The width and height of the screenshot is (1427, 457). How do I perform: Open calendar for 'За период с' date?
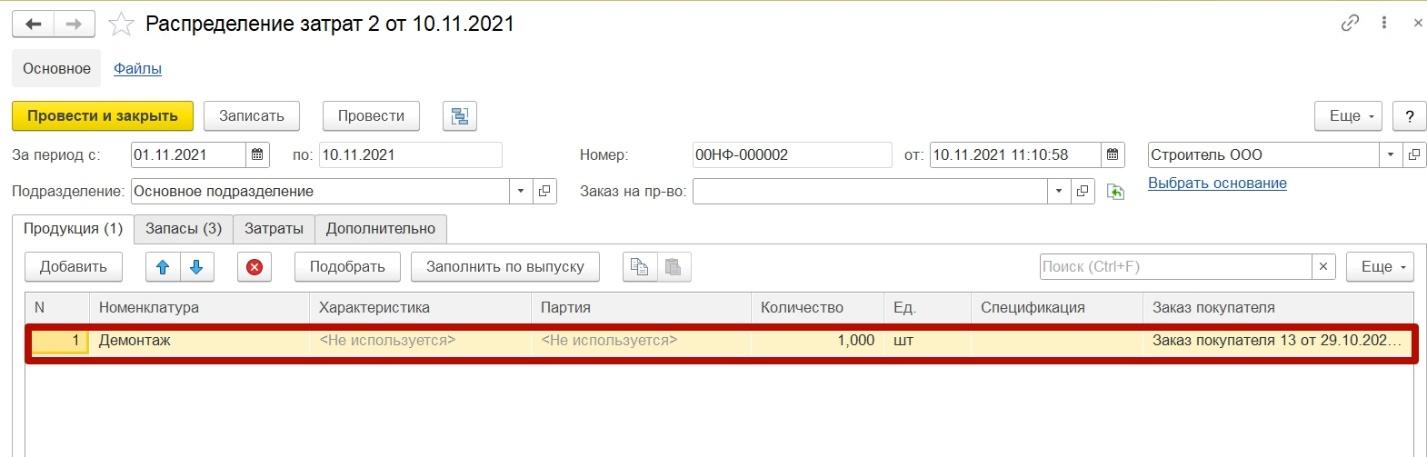(x=258, y=155)
